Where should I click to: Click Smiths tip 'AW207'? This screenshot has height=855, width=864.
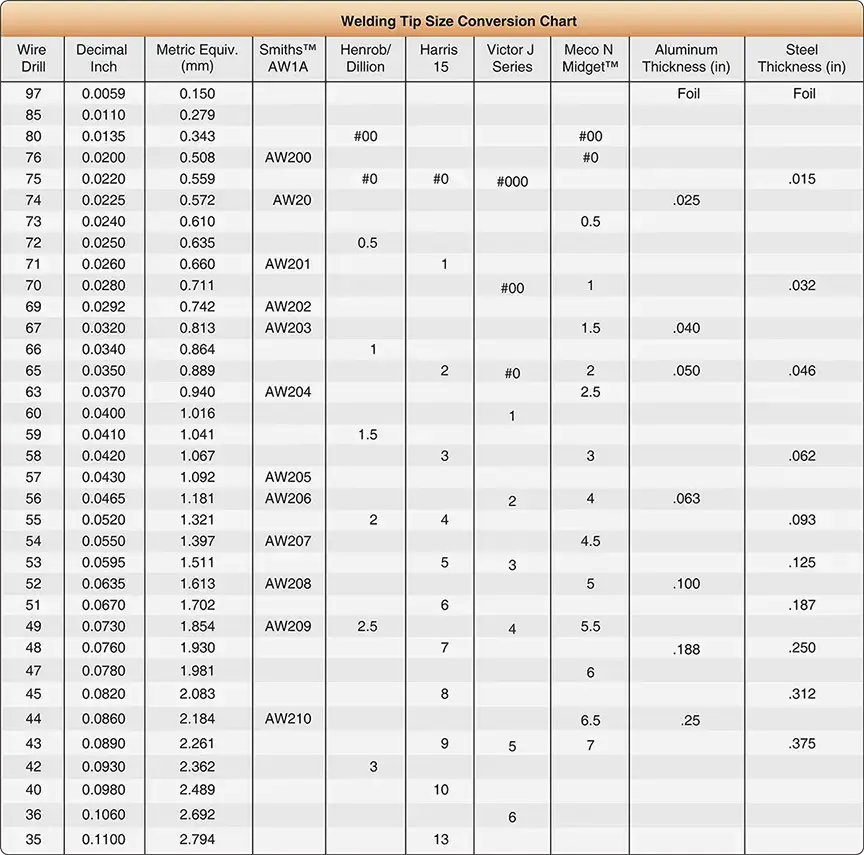tap(288, 541)
